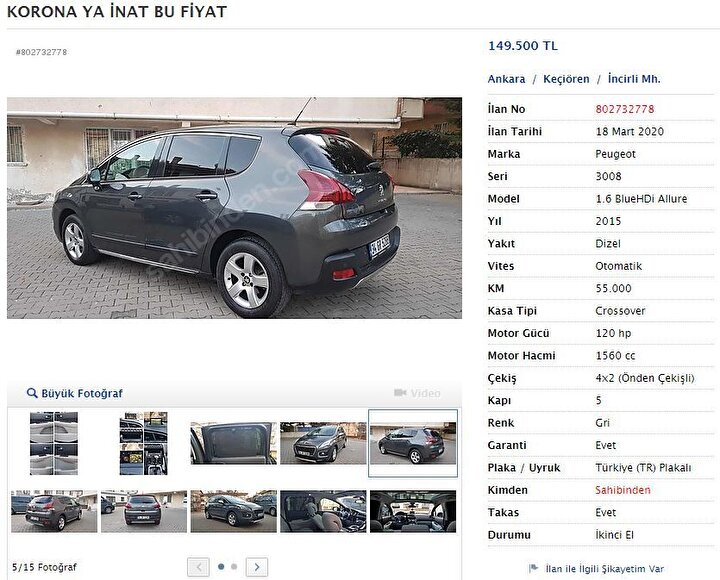
Task: Click the magnifier icon beside Büyük Fotoğraf
Action: [32, 393]
